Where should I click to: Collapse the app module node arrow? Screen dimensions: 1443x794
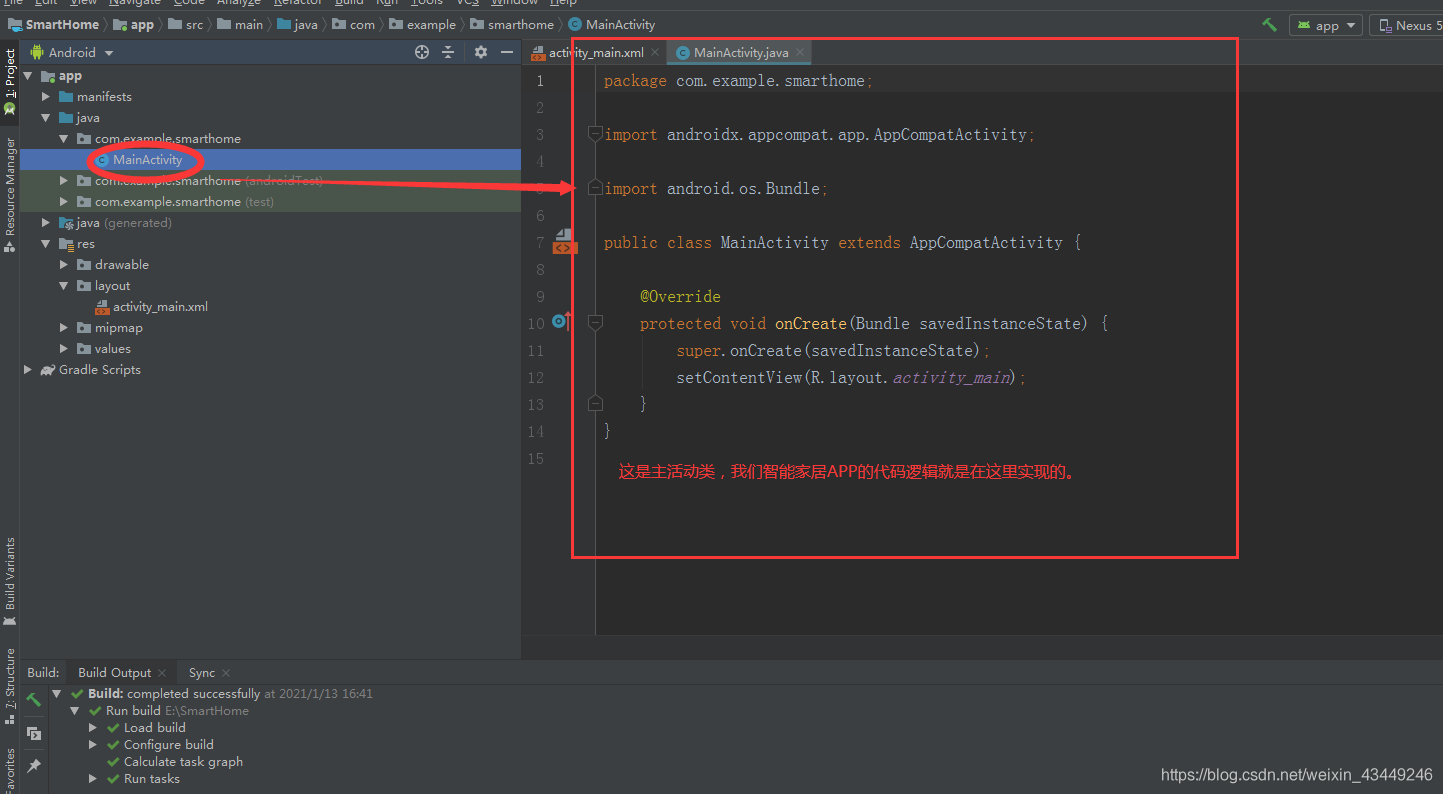coord(28,76)
